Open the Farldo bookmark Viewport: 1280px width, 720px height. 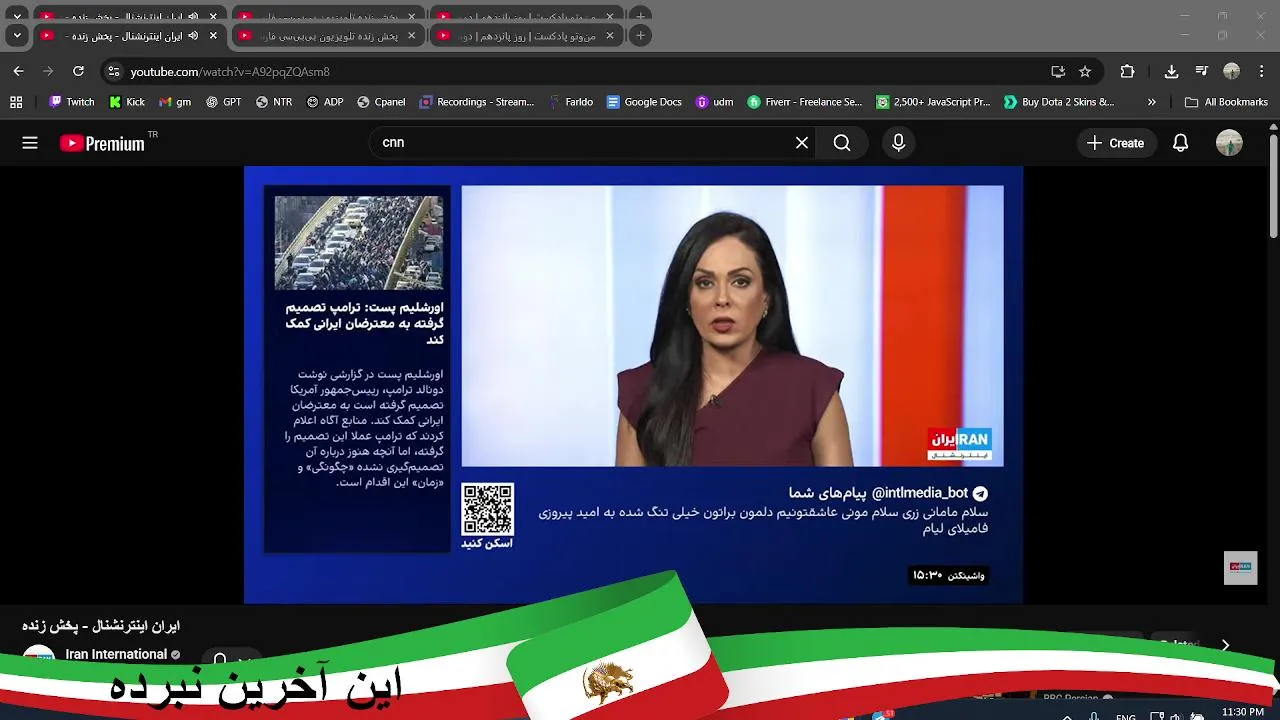pos(571,102)
